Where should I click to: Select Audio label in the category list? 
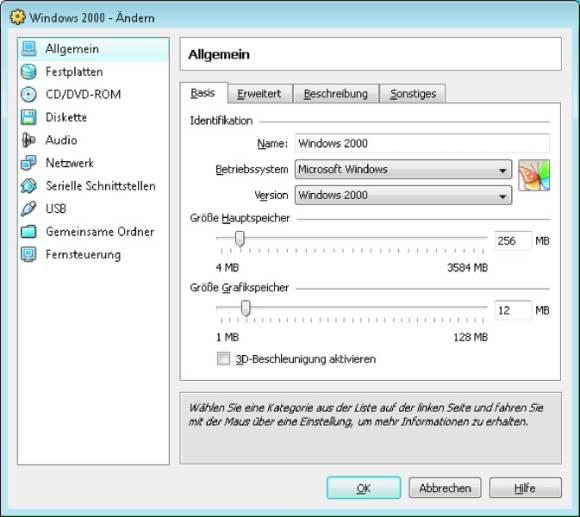click(x=61, y=140)
